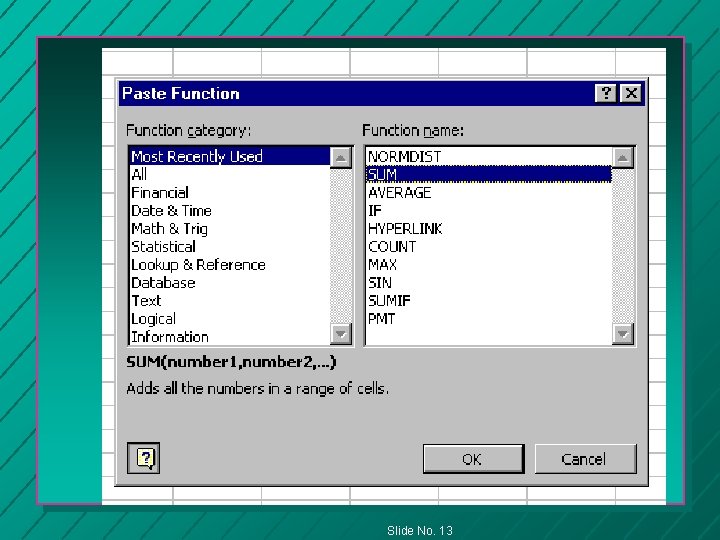The image size is (720, 540).
Task: Select Most Recently Used category
Action: tap(230, 157)
